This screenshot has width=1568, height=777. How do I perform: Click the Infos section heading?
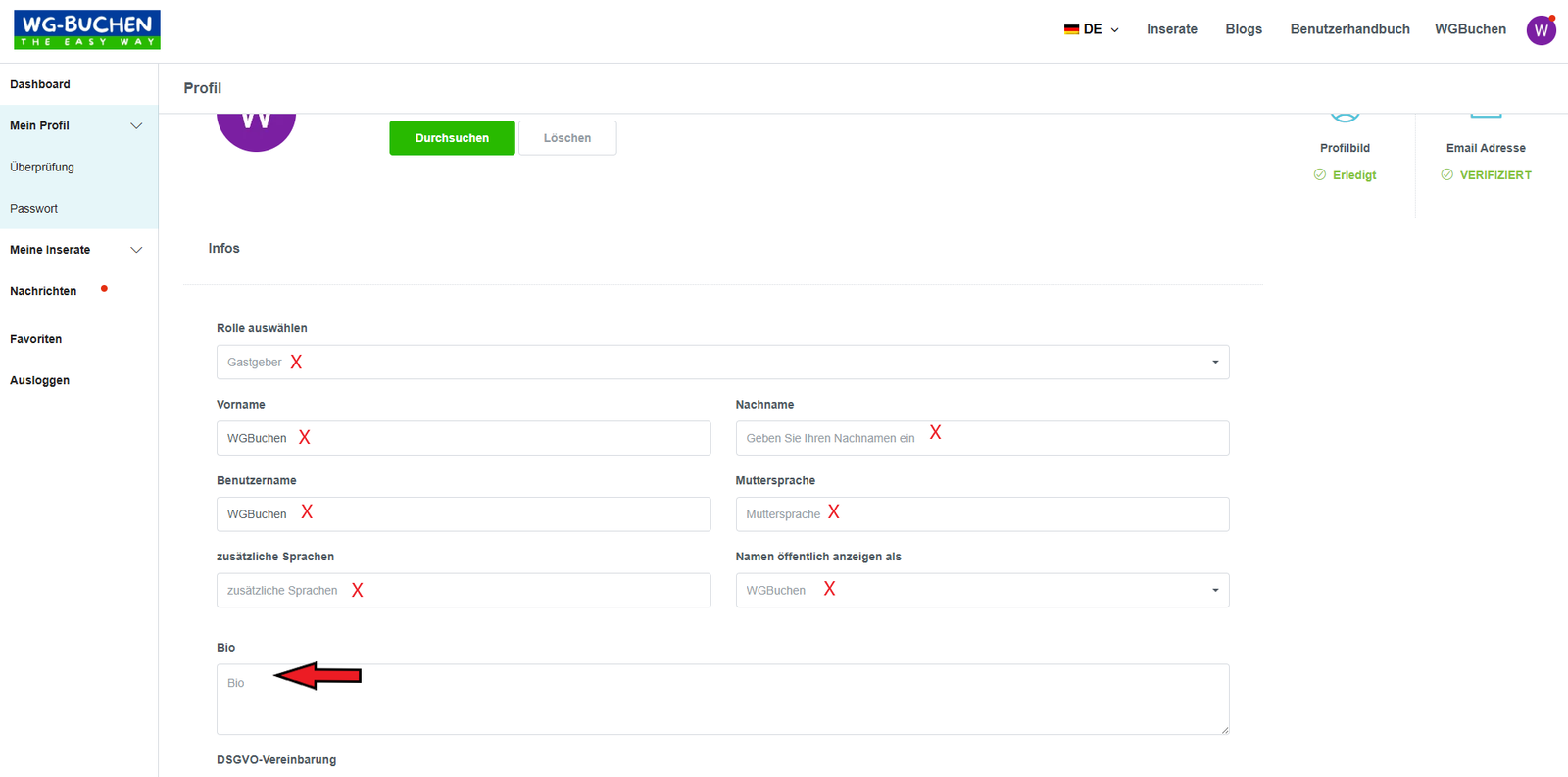[223, 248]
